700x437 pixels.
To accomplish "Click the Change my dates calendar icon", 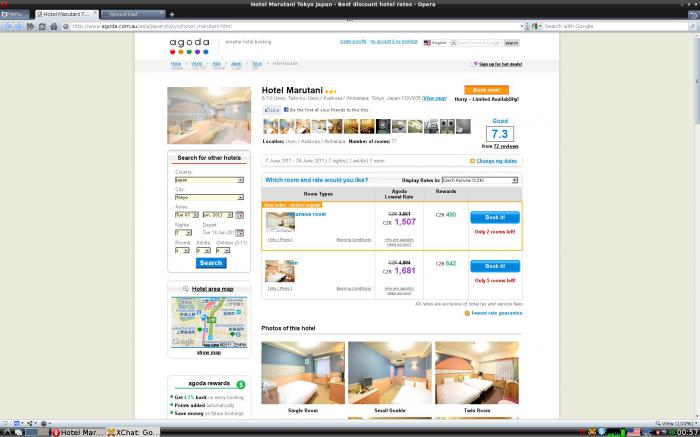I will [x=472, y=161].
